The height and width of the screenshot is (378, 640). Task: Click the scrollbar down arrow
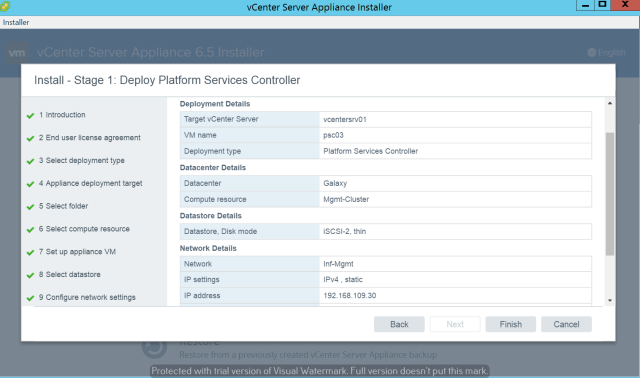[x=610, y=300]
